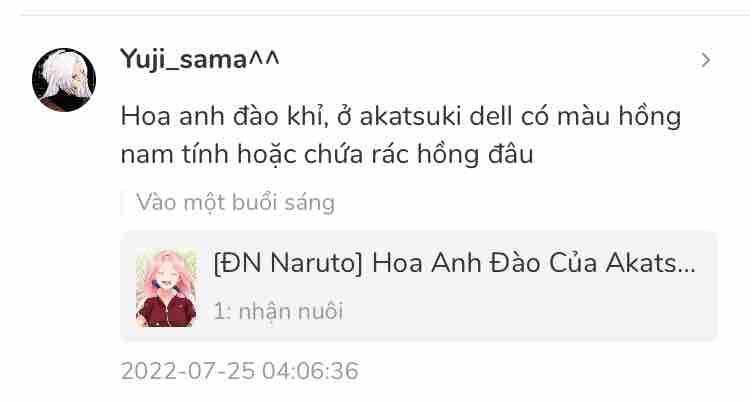This screenshot has width=750, height=403.
Task: Open Yuji_sama's round profile avatar
Action: [64, 80]
